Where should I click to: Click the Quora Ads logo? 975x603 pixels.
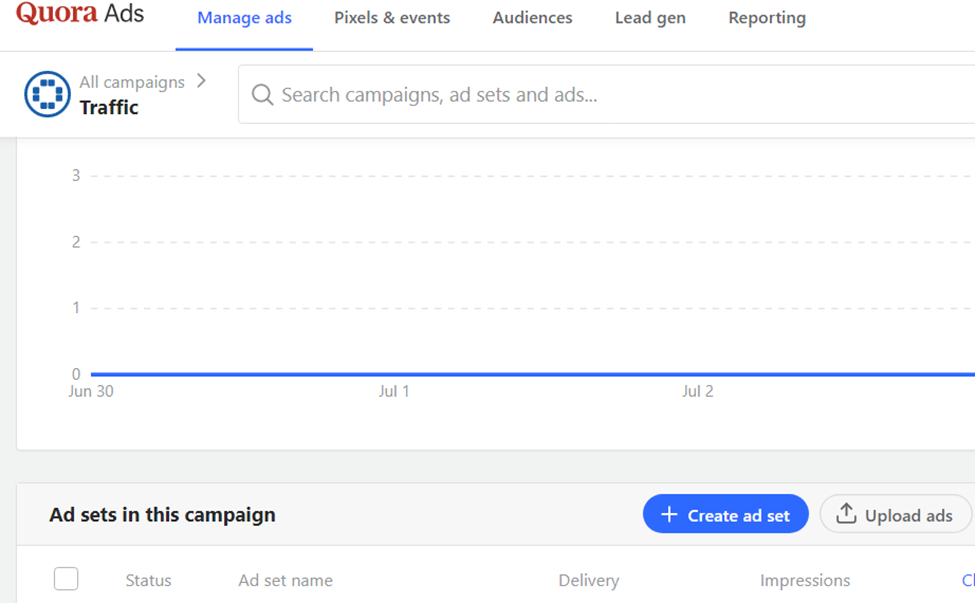[x=80, y=14]
